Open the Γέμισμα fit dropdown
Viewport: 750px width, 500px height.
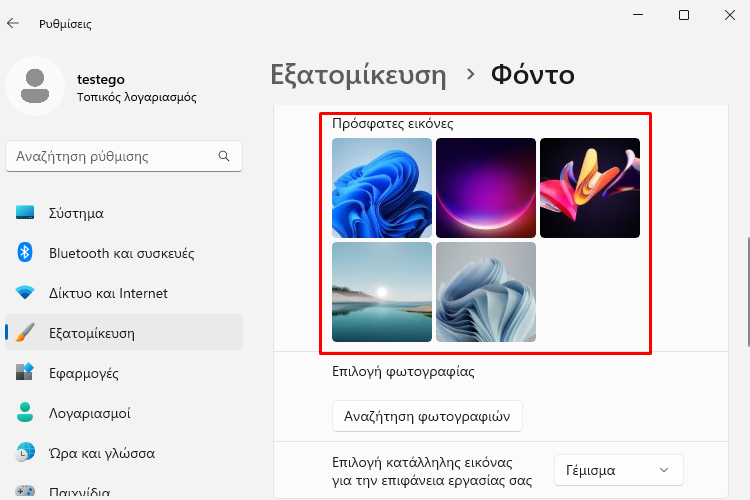618,470
